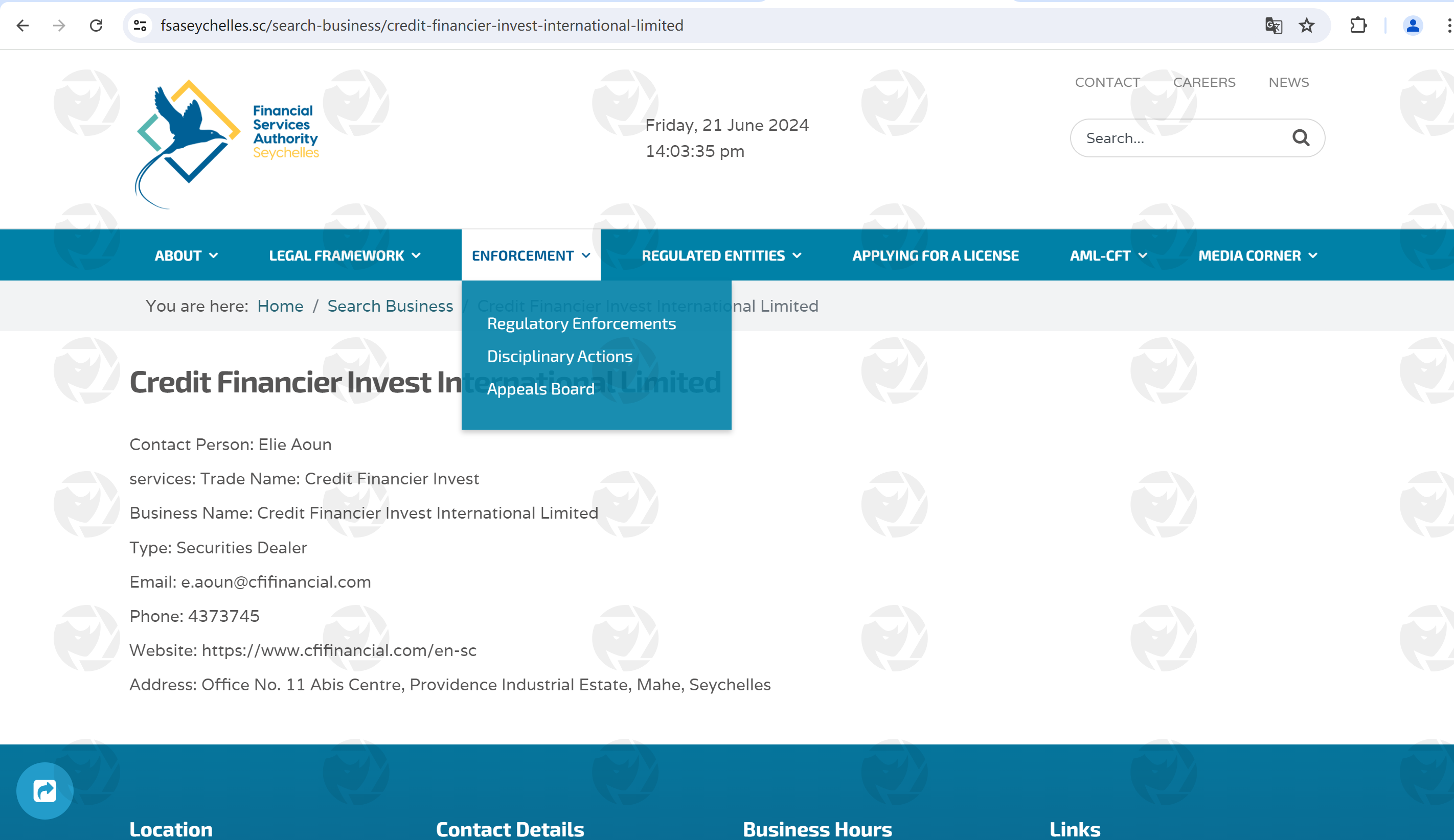Expand the Legal Framework dropdown

[345, 255]
